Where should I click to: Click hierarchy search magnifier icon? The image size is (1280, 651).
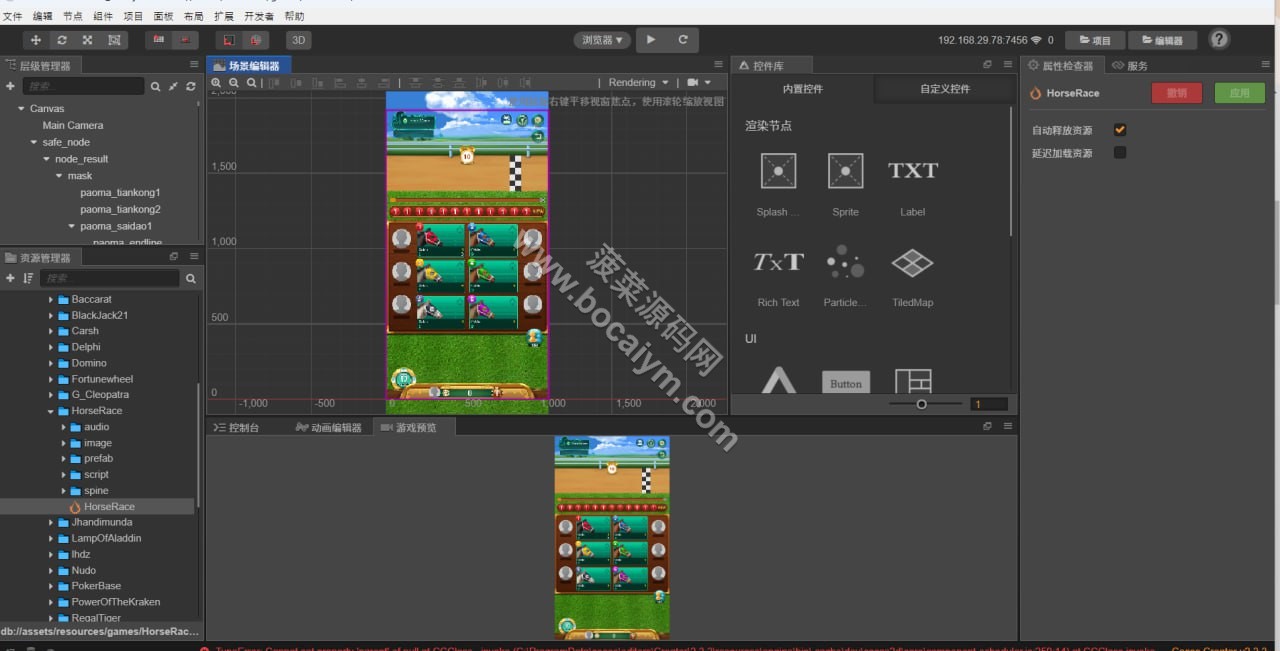[x=156, y=87]
